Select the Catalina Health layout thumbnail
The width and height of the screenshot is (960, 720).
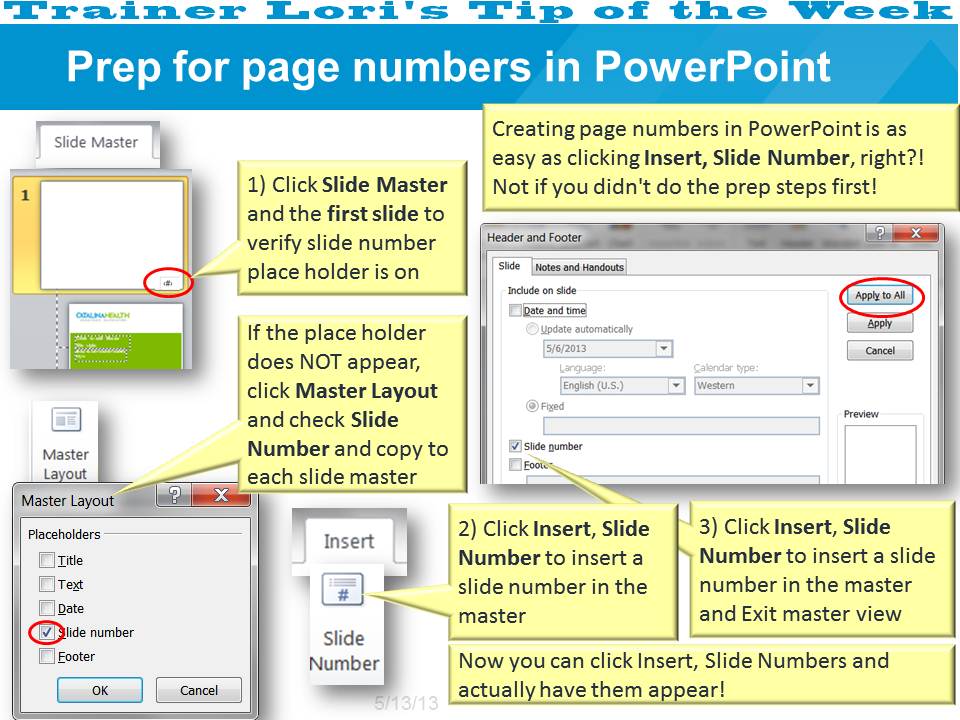pyautogui.click(x=126, y=336)
